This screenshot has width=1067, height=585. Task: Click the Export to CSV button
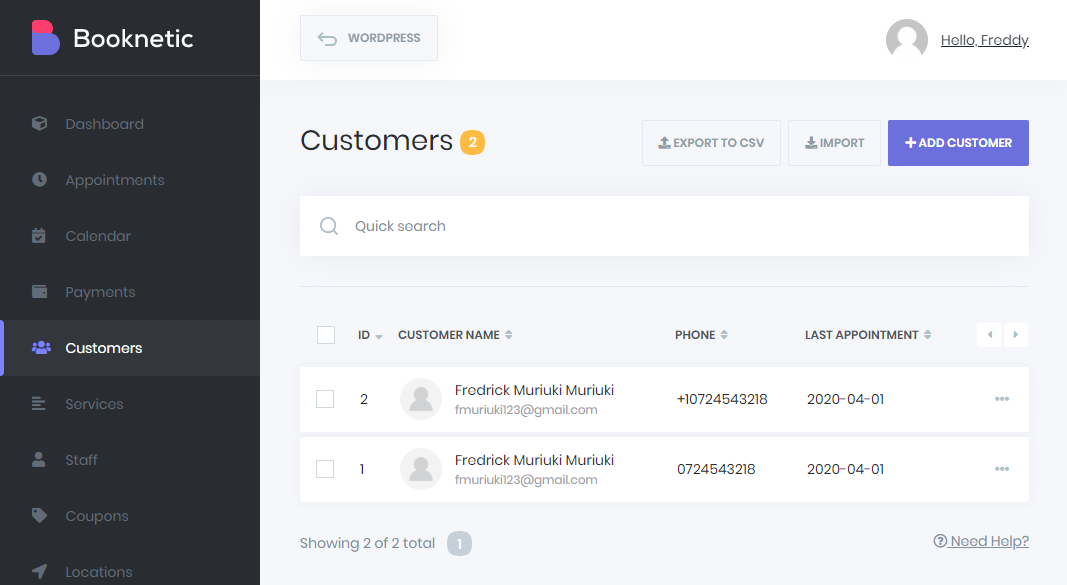(x=711, y=143)
